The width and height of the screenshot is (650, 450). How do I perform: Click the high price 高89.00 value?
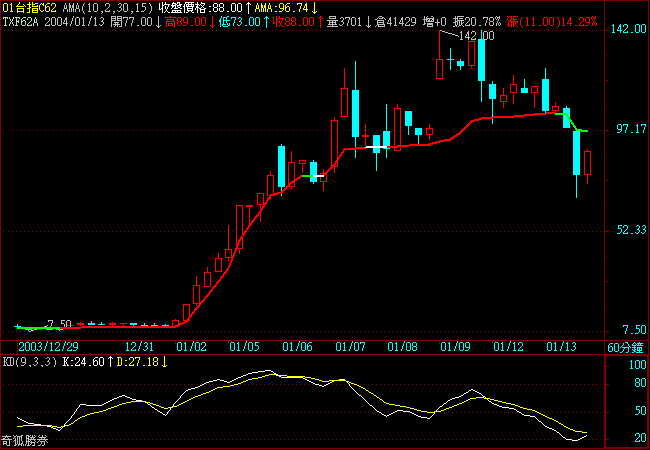coord(190,22)
